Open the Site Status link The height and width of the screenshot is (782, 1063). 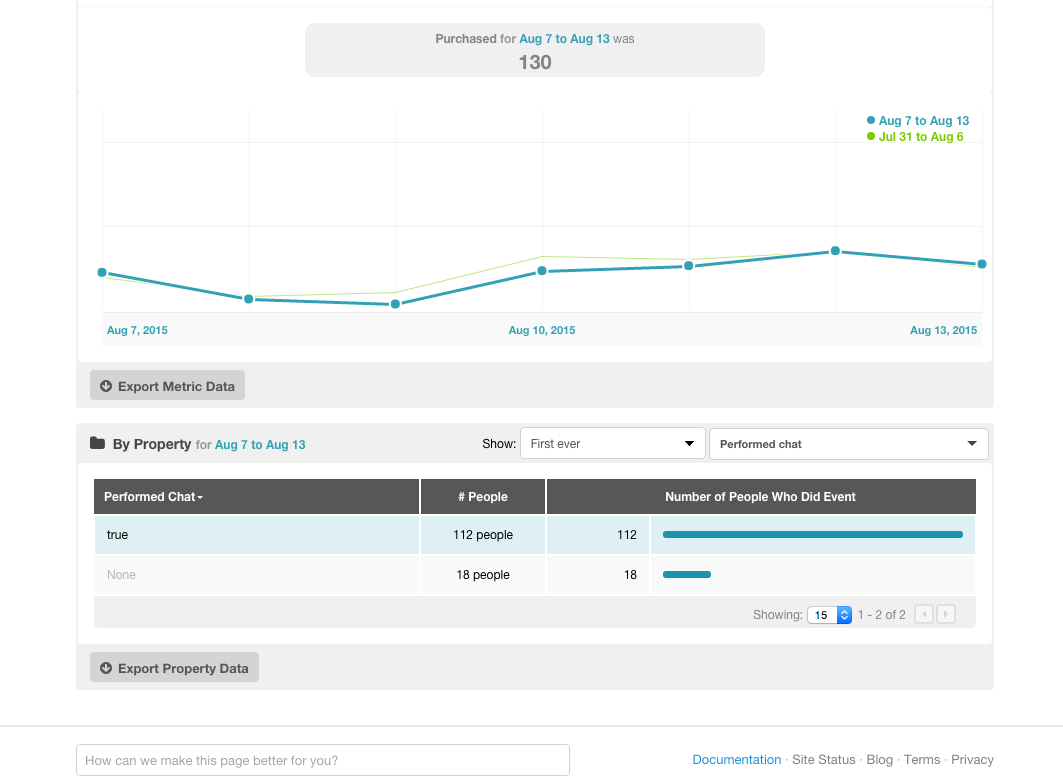[824, 760]
